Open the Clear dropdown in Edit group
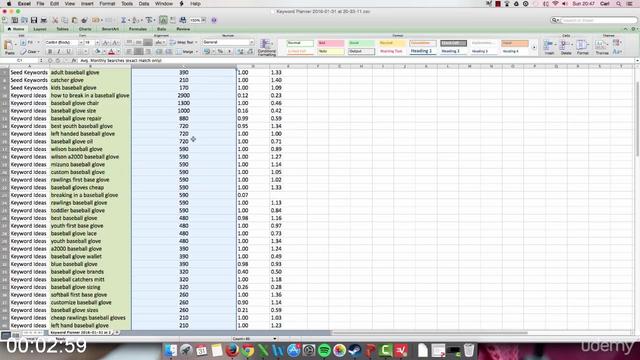Image resolution: width=640 pixels, height=360 pixels. click(31, 52)
